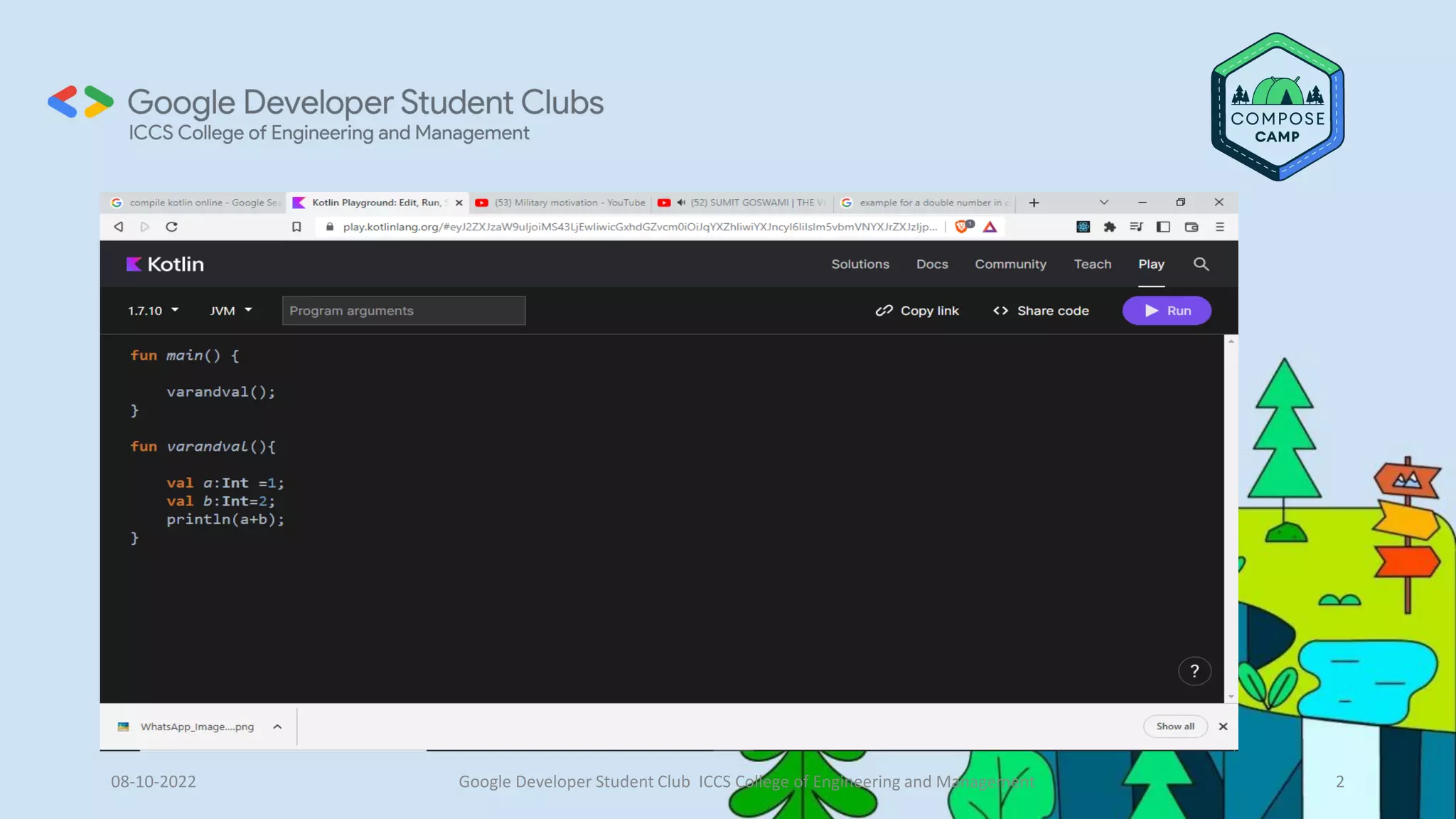Focus the Program arguments input field

[403, 311]
